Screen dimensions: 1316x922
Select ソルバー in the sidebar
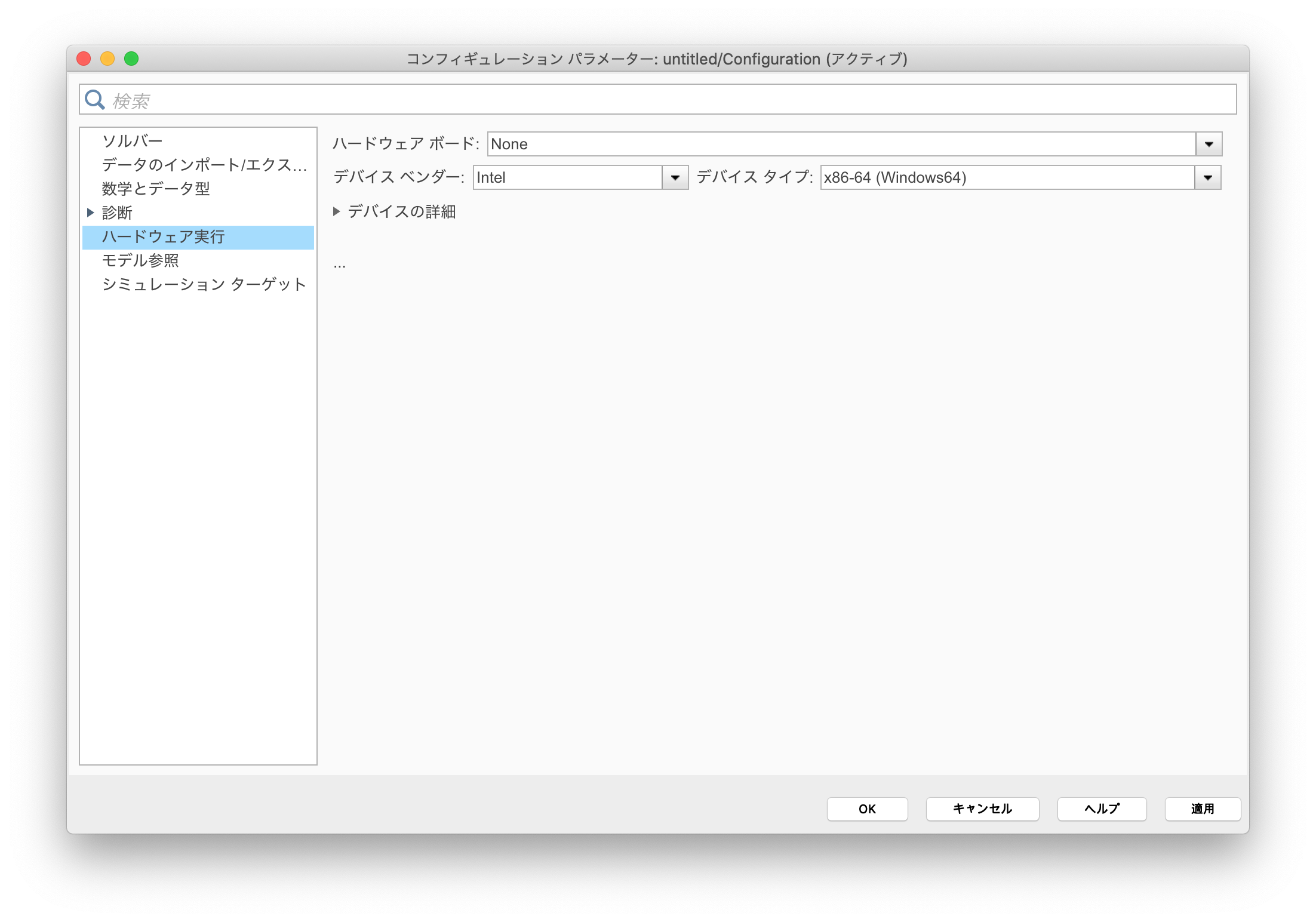[x=132, y=141]
